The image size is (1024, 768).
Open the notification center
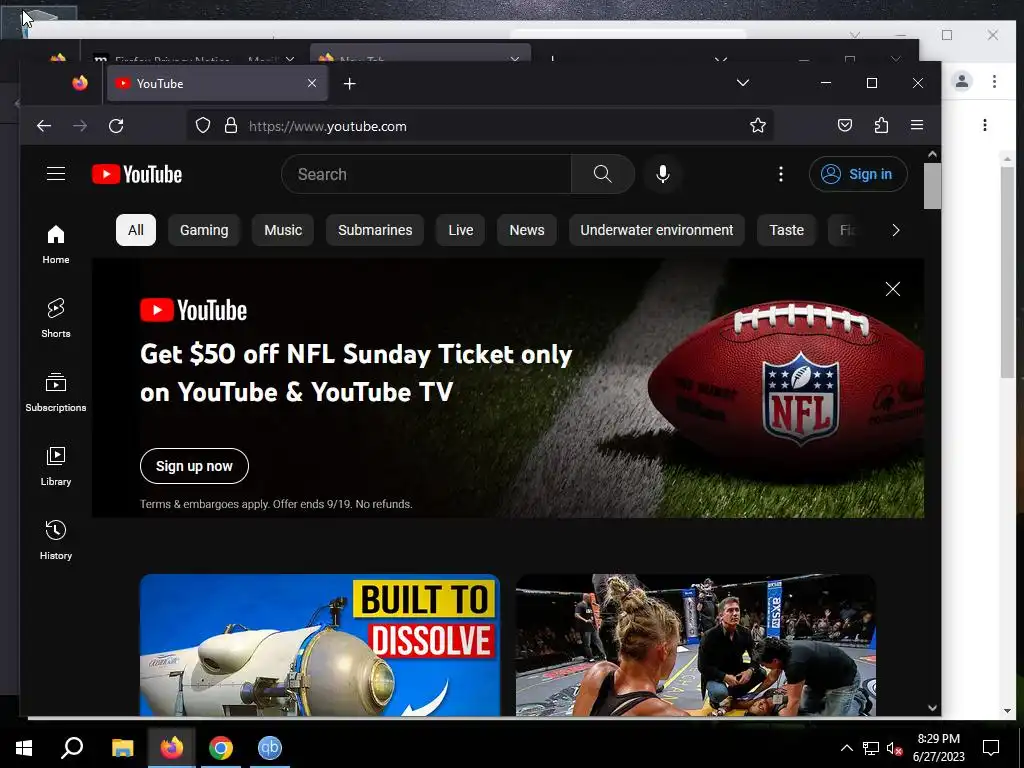coord(991,747)
